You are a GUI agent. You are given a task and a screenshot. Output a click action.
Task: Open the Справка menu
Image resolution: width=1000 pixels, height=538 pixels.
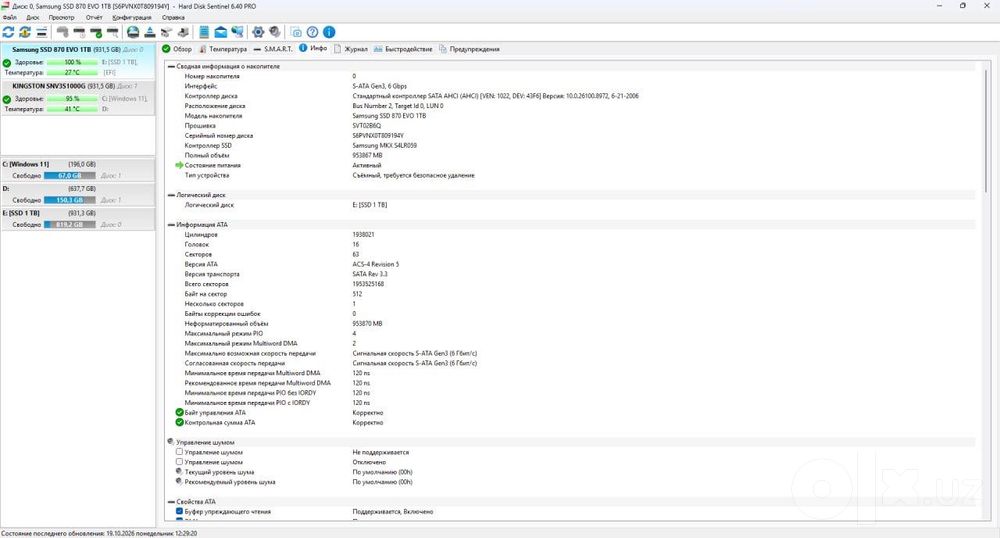click(x=173, y=18)
